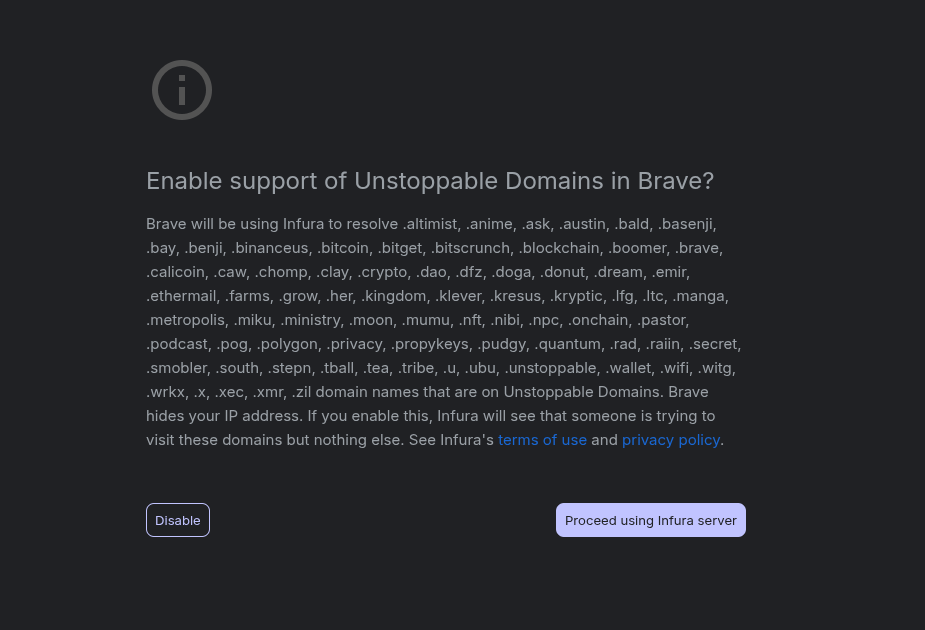Click the .metropolis domain text
Screen dimensions: 925x630
click(185, 320)
